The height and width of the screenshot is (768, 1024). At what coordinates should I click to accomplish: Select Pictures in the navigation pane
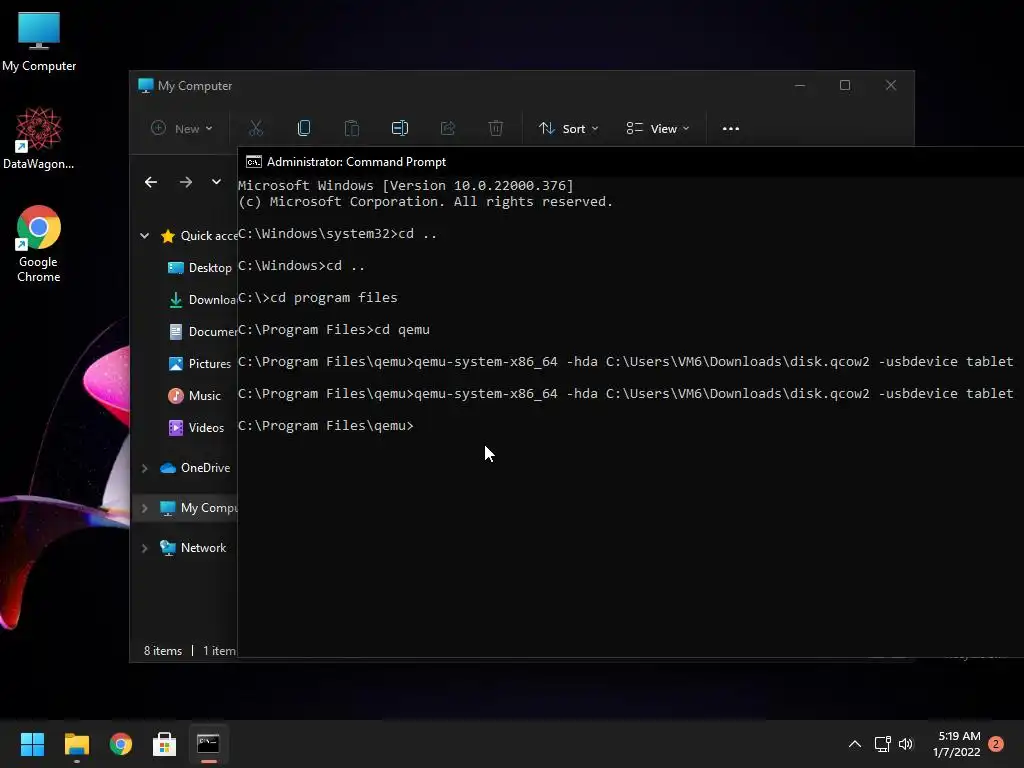(x=200, y=364)
